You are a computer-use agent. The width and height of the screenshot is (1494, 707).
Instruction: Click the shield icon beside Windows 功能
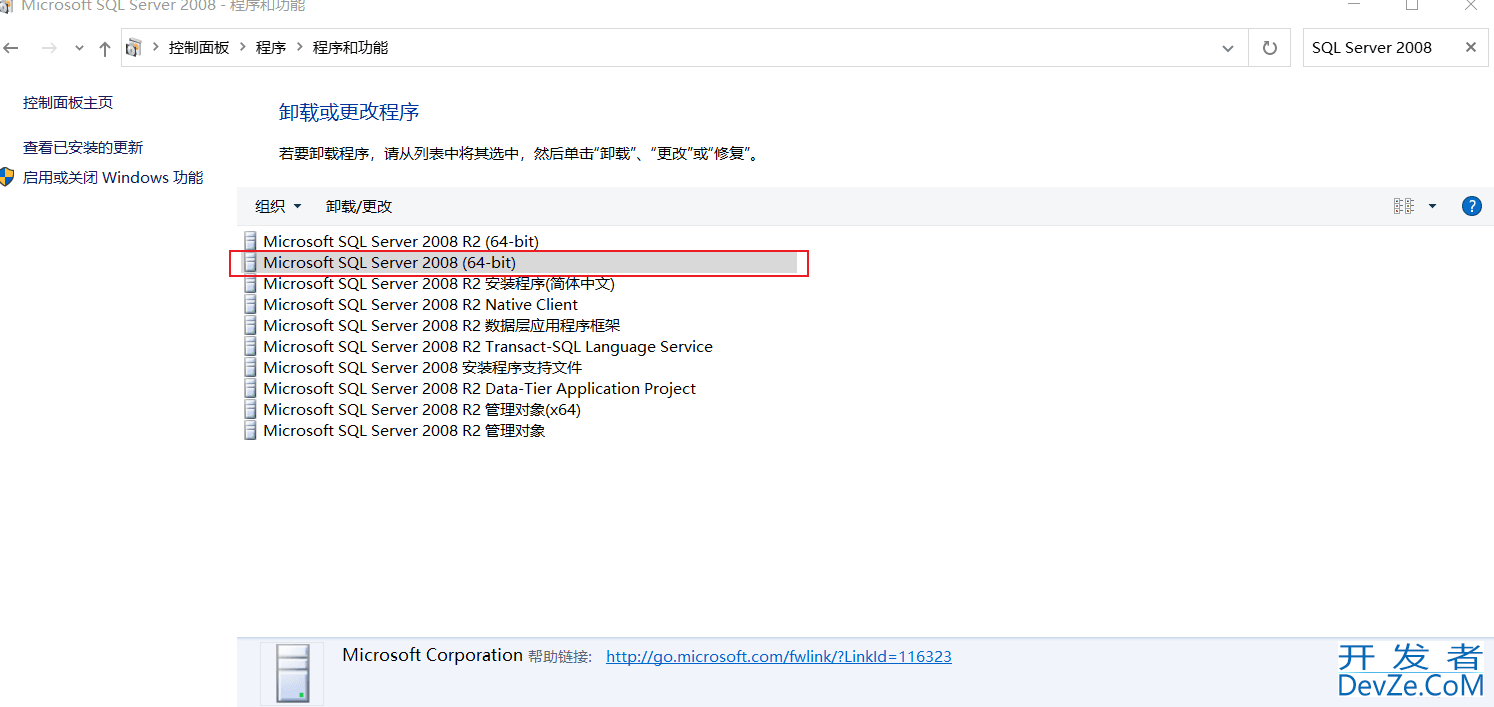pos(6,178)
